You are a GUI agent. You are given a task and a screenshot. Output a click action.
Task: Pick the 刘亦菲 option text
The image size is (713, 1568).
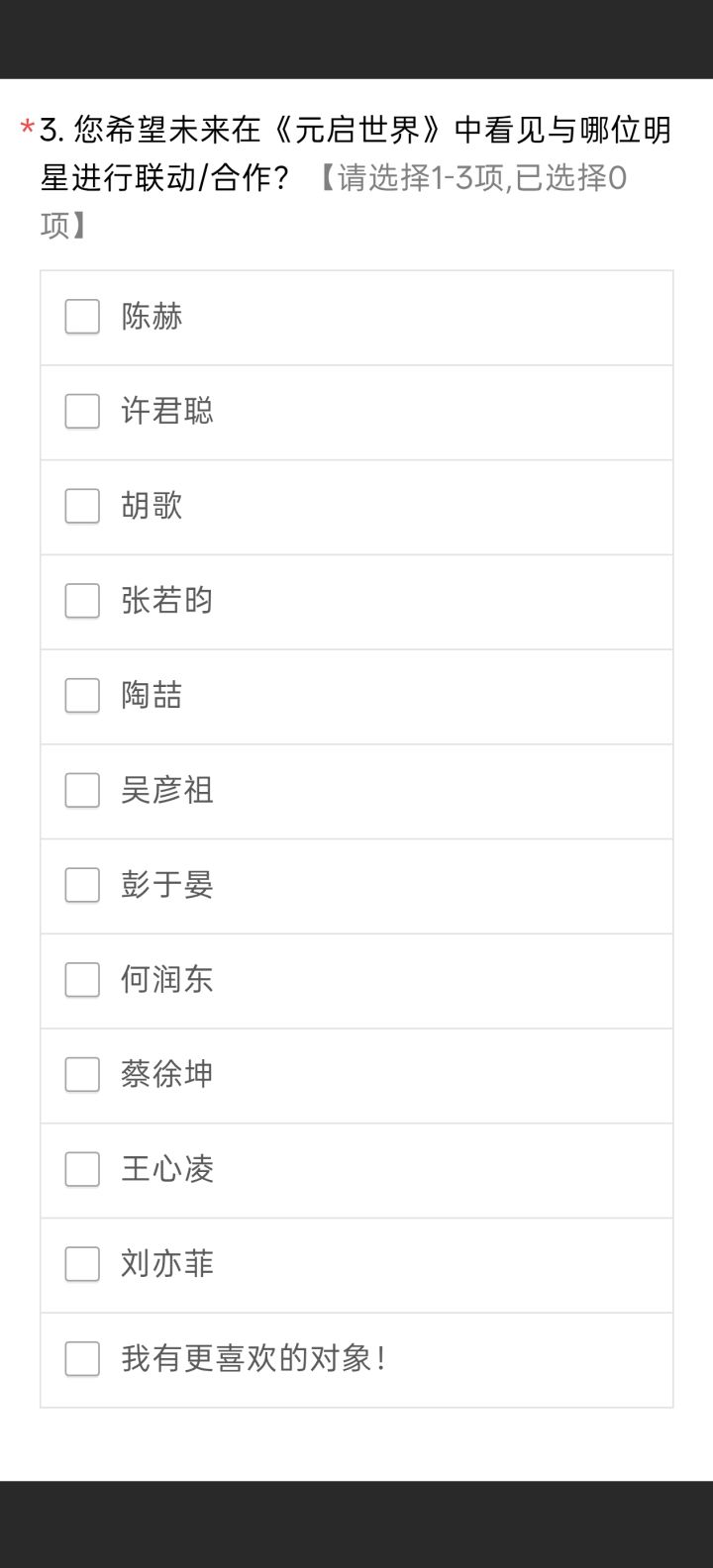click(167, 1264)
